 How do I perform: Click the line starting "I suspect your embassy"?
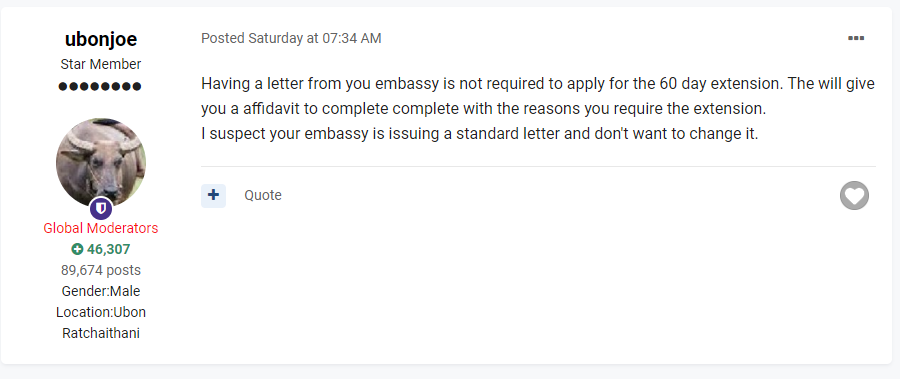click(480, 134)
